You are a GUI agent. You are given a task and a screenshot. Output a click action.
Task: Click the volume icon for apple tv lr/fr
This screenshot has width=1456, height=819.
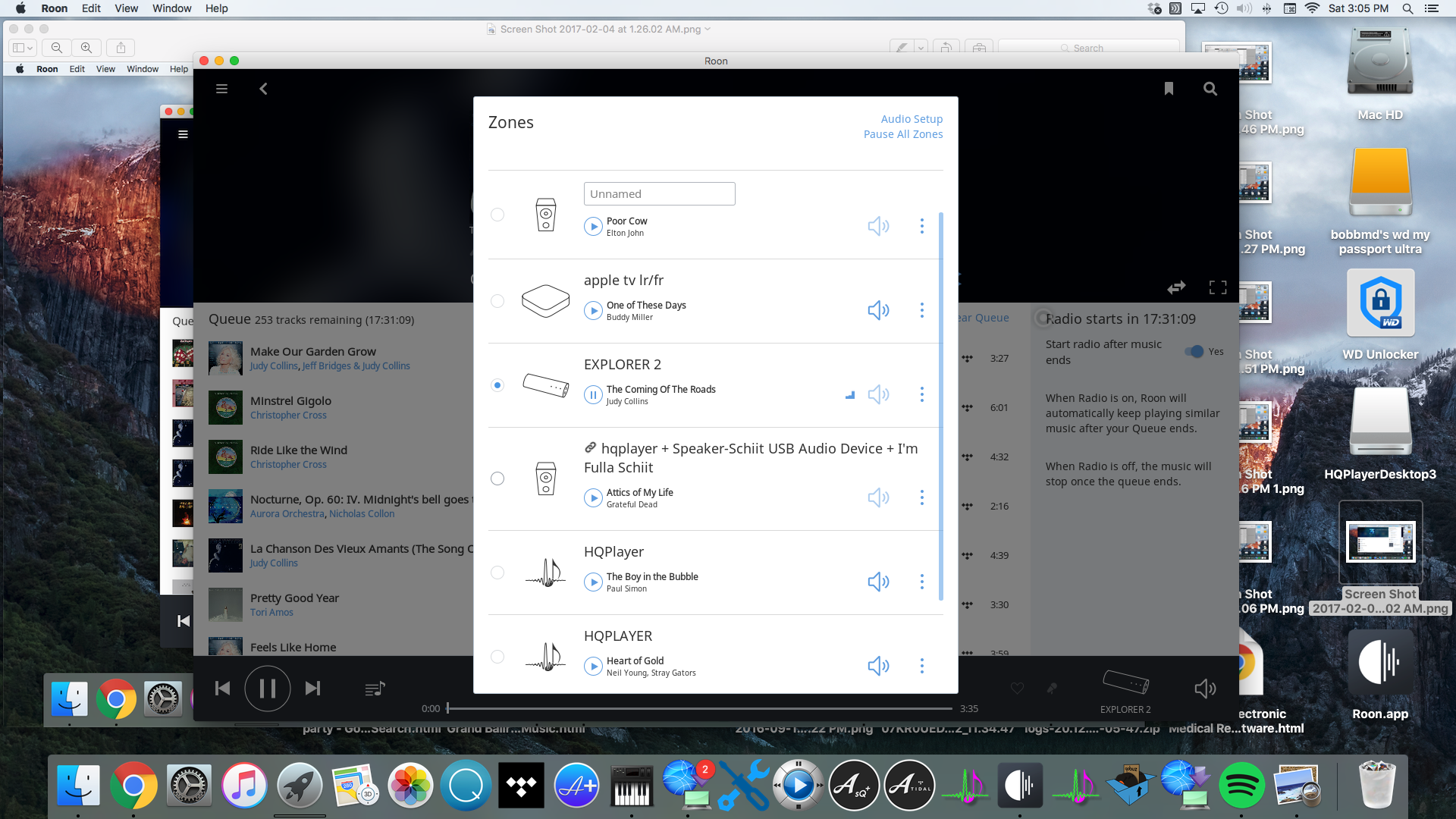pyautogui.click(x=878, y=310)
